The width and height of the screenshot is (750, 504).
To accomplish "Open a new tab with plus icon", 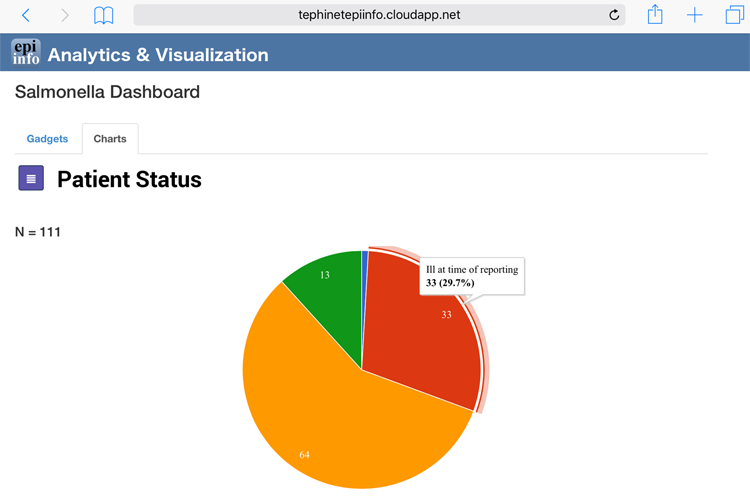I will pos(695,15).
